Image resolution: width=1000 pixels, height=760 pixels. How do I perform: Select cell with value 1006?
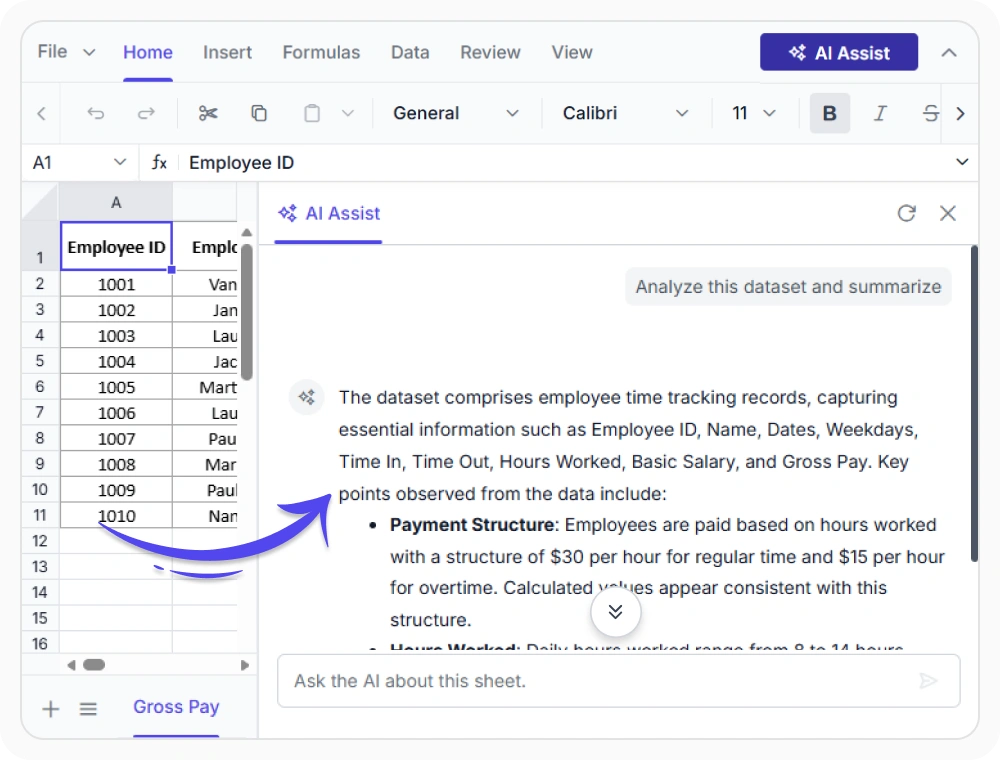click(x=116, y=413)
